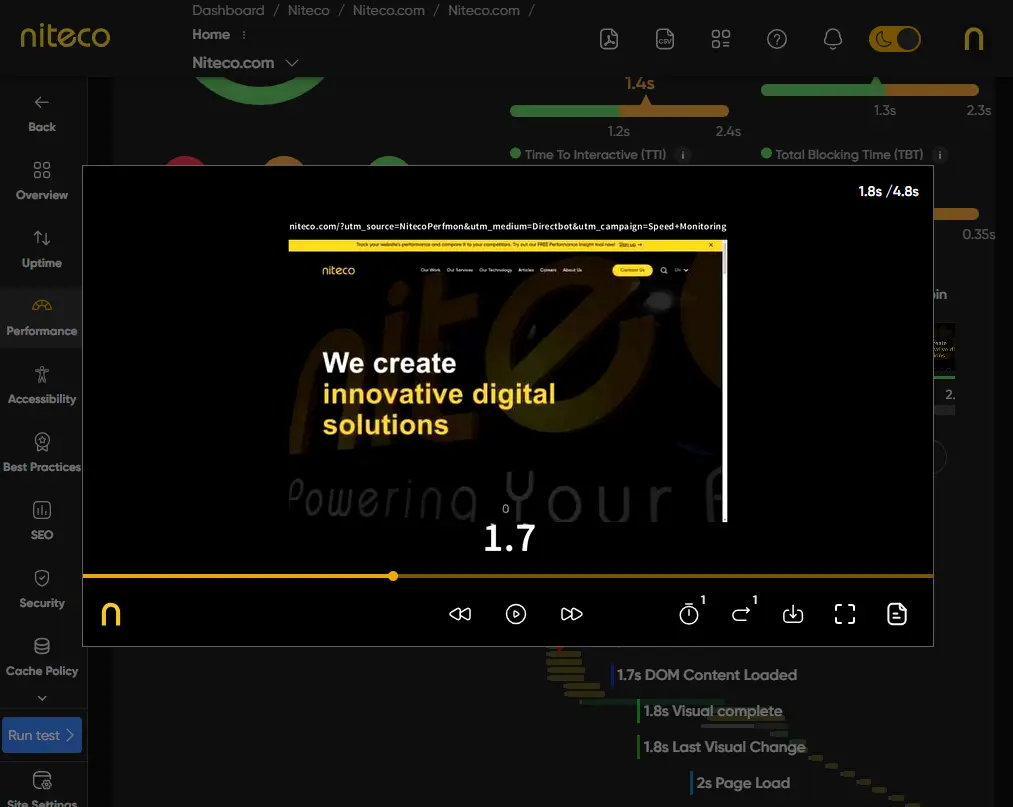Open Accessibility in the sidebar
Image resolution: width=1013 pixels, height=807 pixels.
(x=41, y=385)
